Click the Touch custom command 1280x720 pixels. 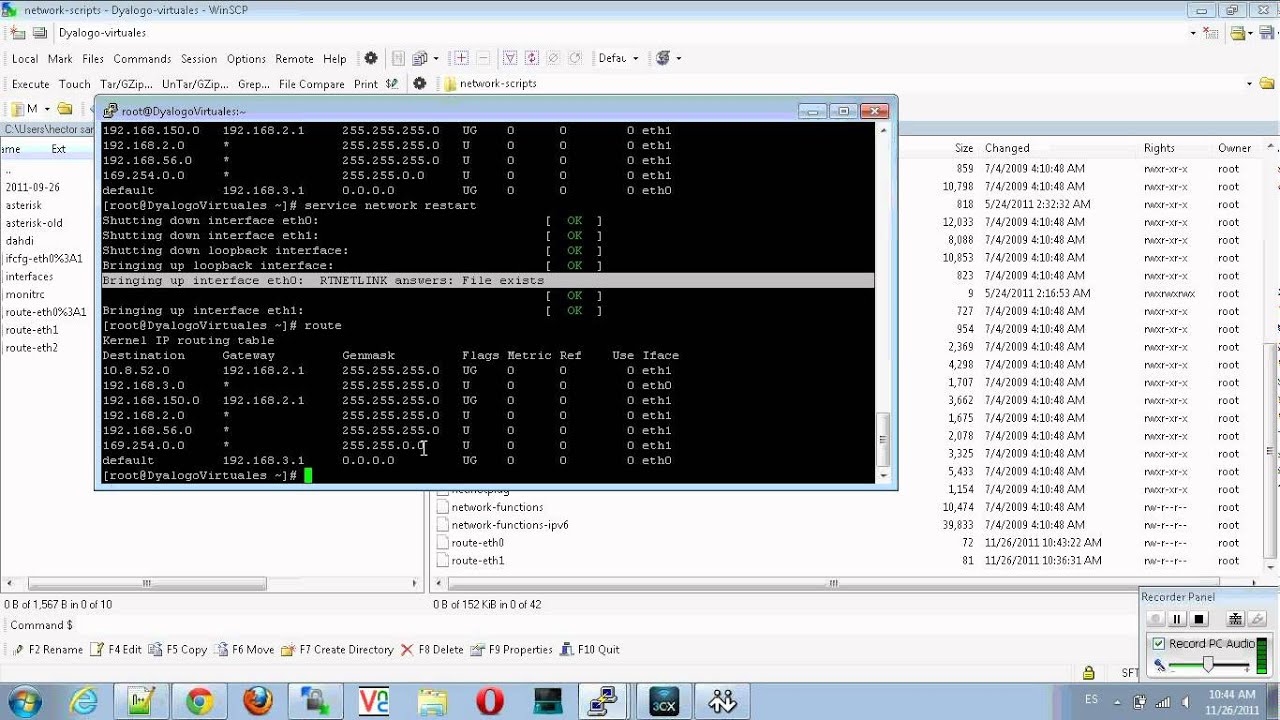75,84
